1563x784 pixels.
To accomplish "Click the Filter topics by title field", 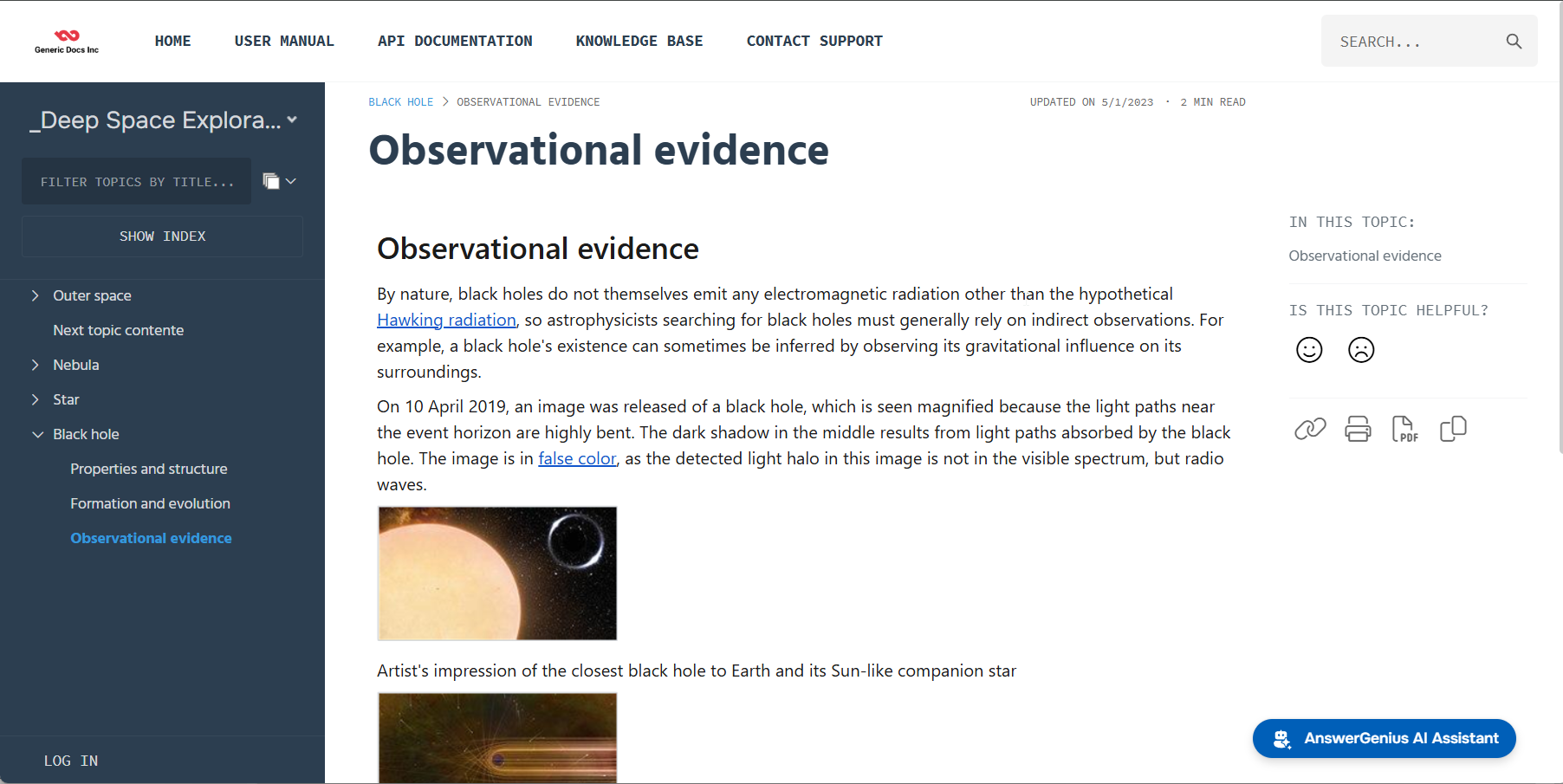I will tap(137, 181).
